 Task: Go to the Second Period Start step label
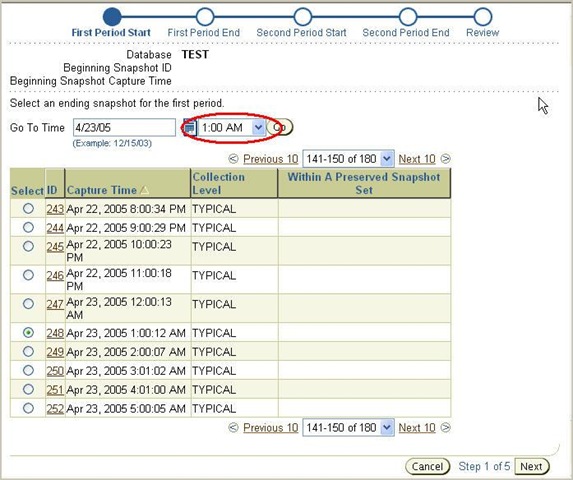[x=301, y=33]
